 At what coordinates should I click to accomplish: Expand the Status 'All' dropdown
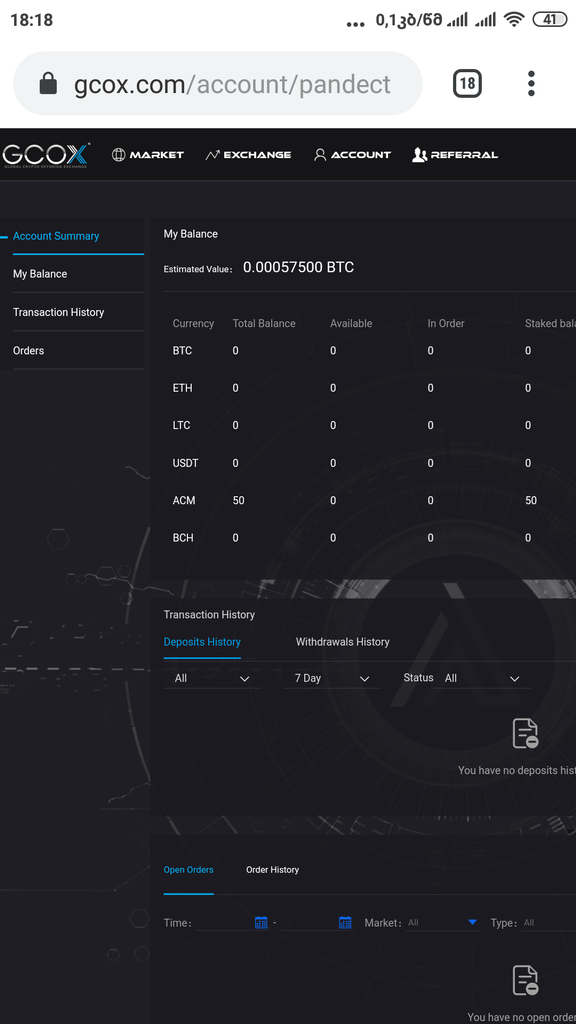click(x=482, y=679)
